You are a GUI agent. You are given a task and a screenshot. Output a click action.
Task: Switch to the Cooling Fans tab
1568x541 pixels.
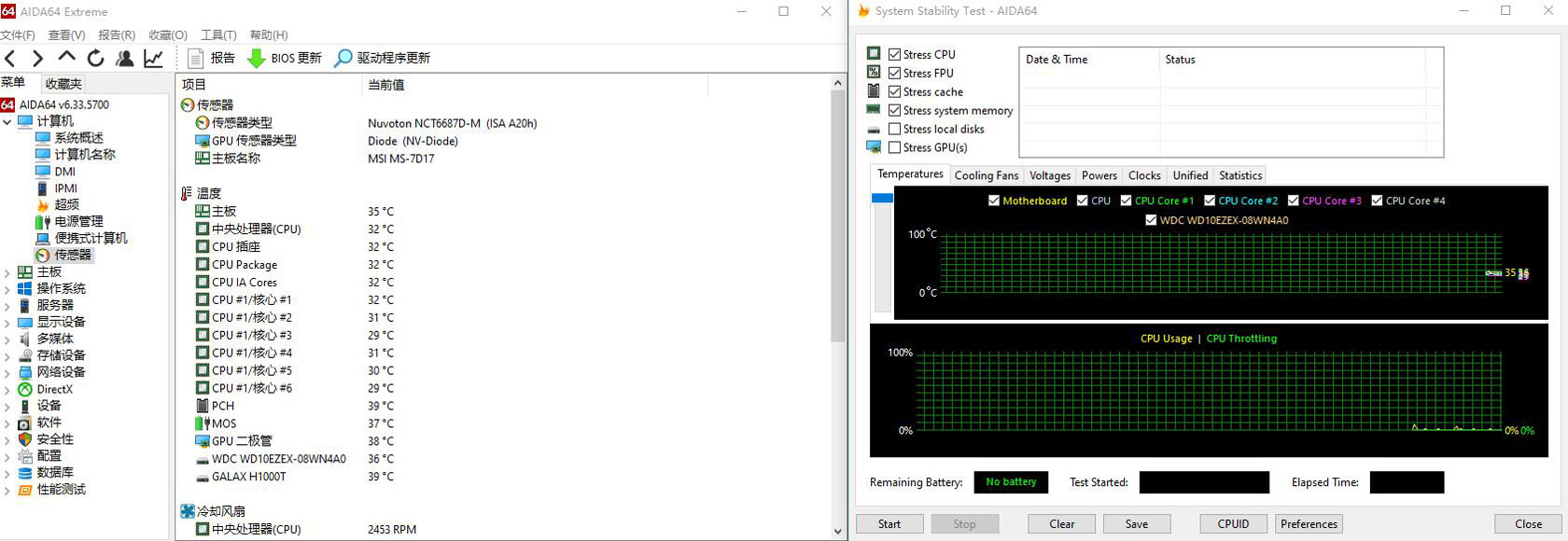986,175
